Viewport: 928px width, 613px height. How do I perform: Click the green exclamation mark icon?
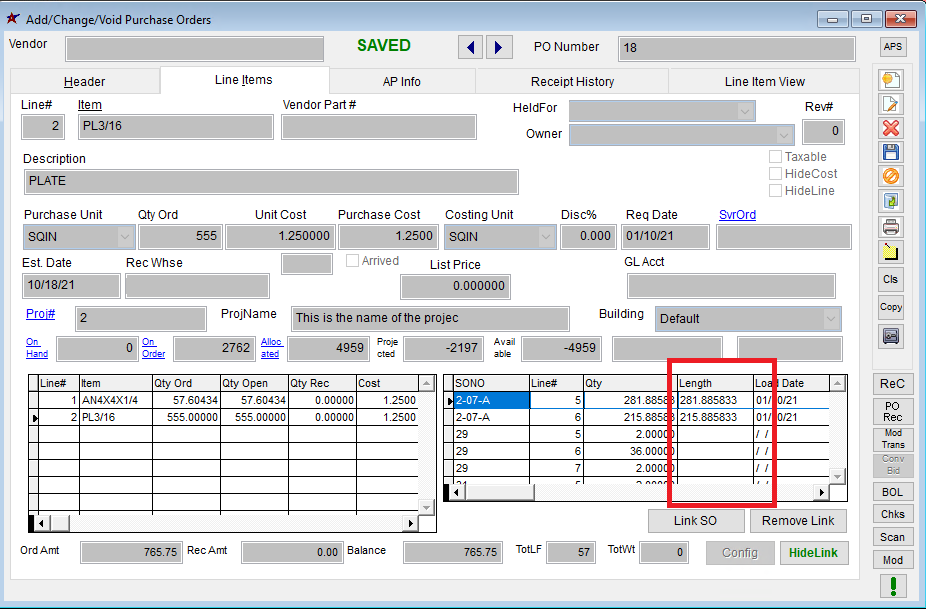click(891, 586)
